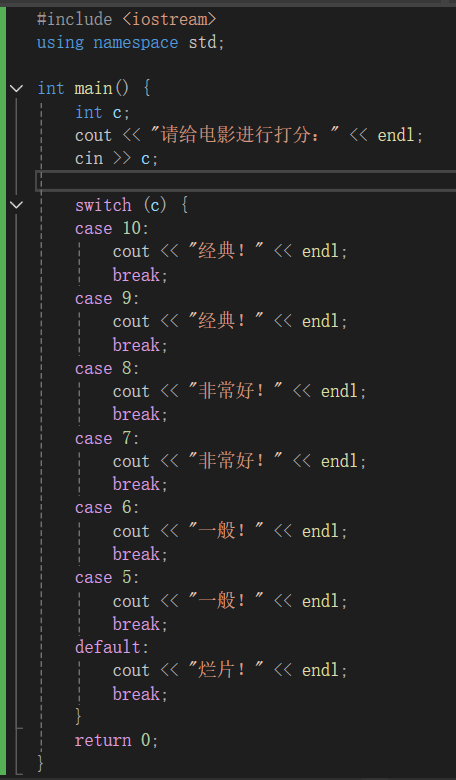
Task: Click the 'case 5:' label
Action: [x=107, y=578]
